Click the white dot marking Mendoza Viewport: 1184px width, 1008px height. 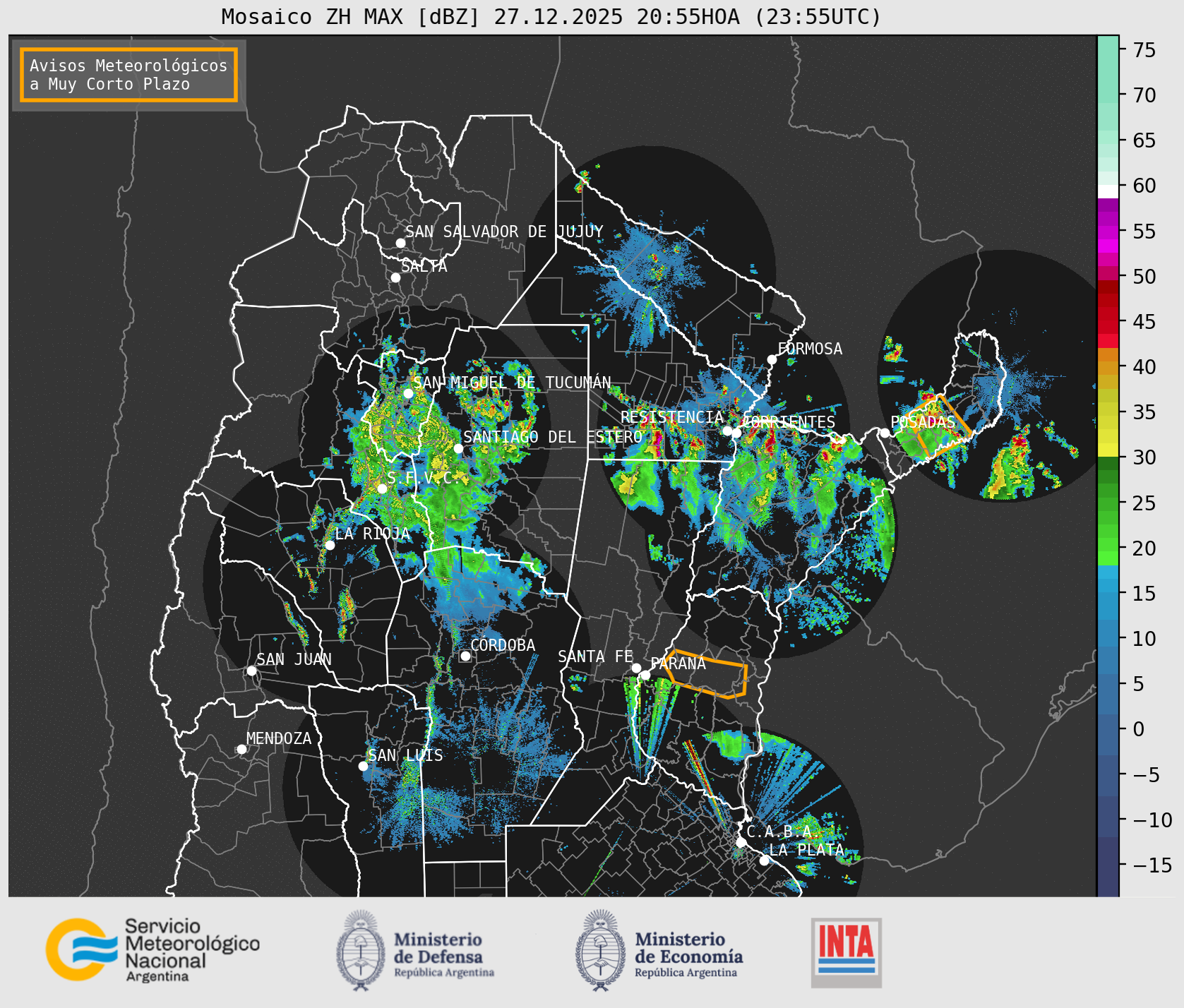(x=241, y=749)
